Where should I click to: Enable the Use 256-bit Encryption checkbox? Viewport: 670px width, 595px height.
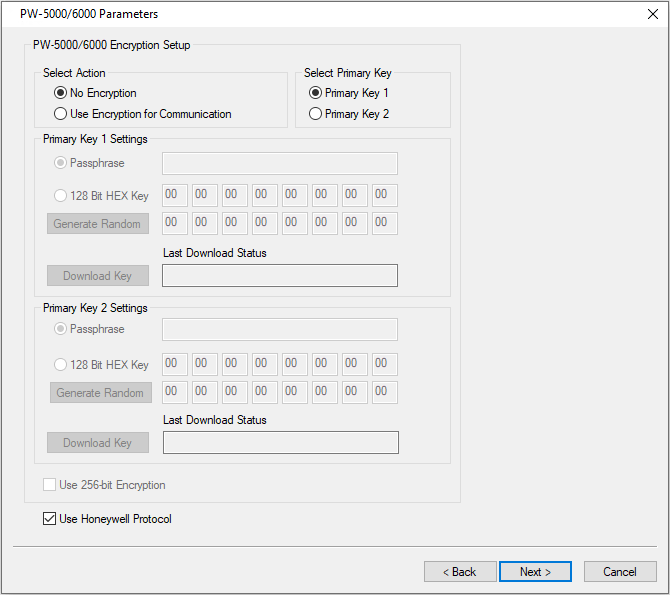(50, 485)
